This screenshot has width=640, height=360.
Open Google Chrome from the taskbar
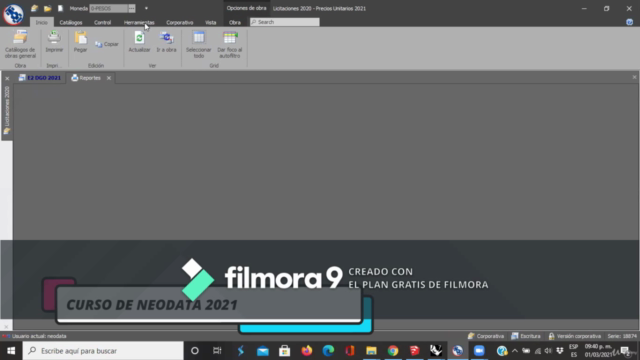pos(393,351)
